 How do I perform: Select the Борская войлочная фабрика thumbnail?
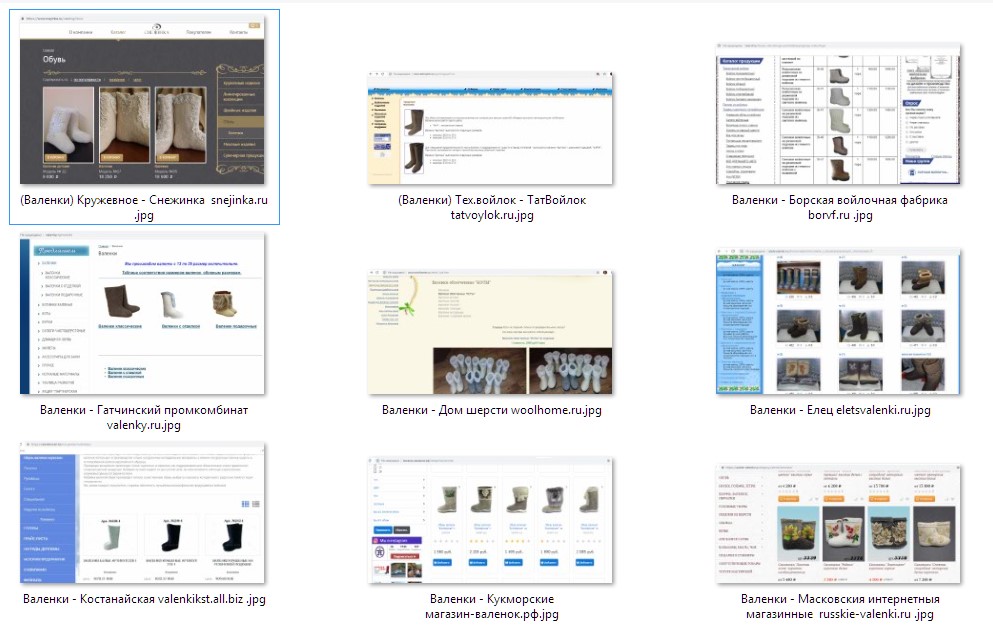click(x=838, y=114)
